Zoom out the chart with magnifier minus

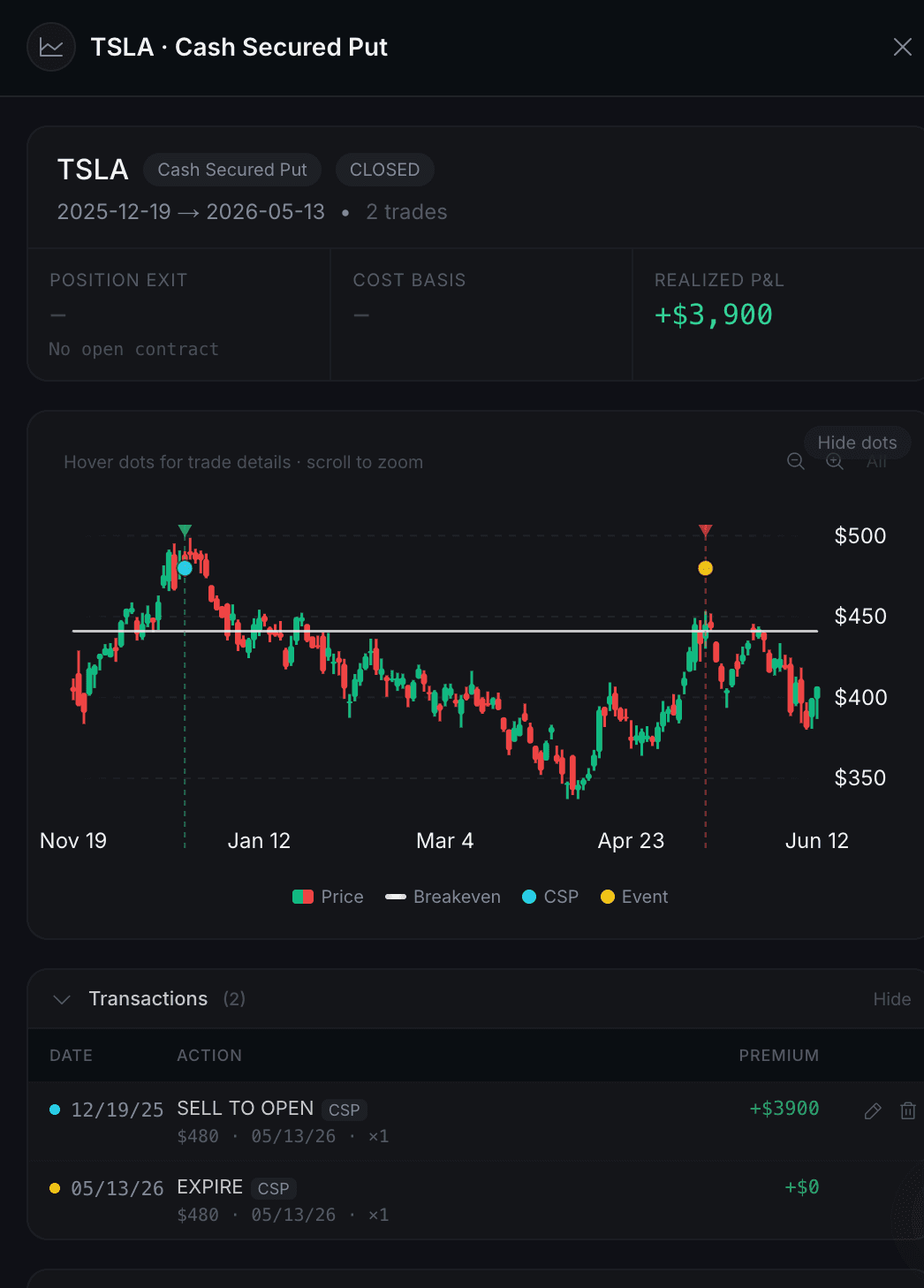tap(796, 462)
